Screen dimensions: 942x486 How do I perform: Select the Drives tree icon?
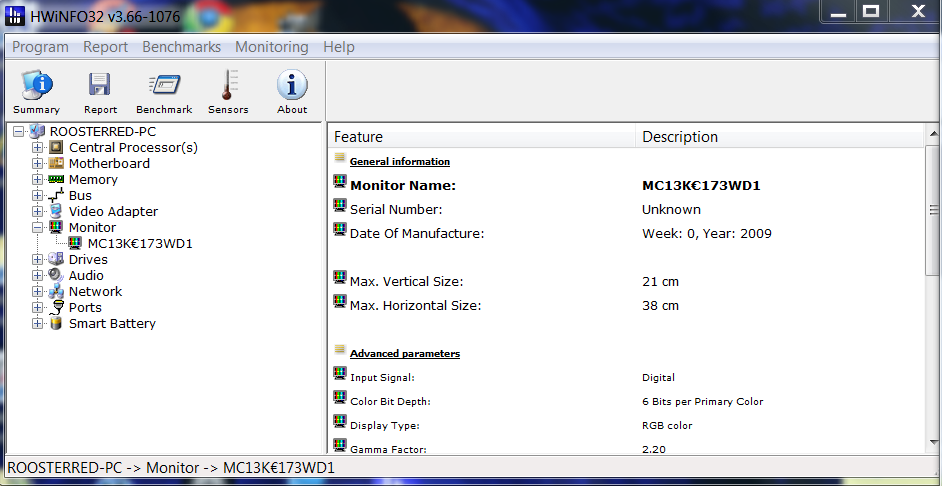click(56, 260)
